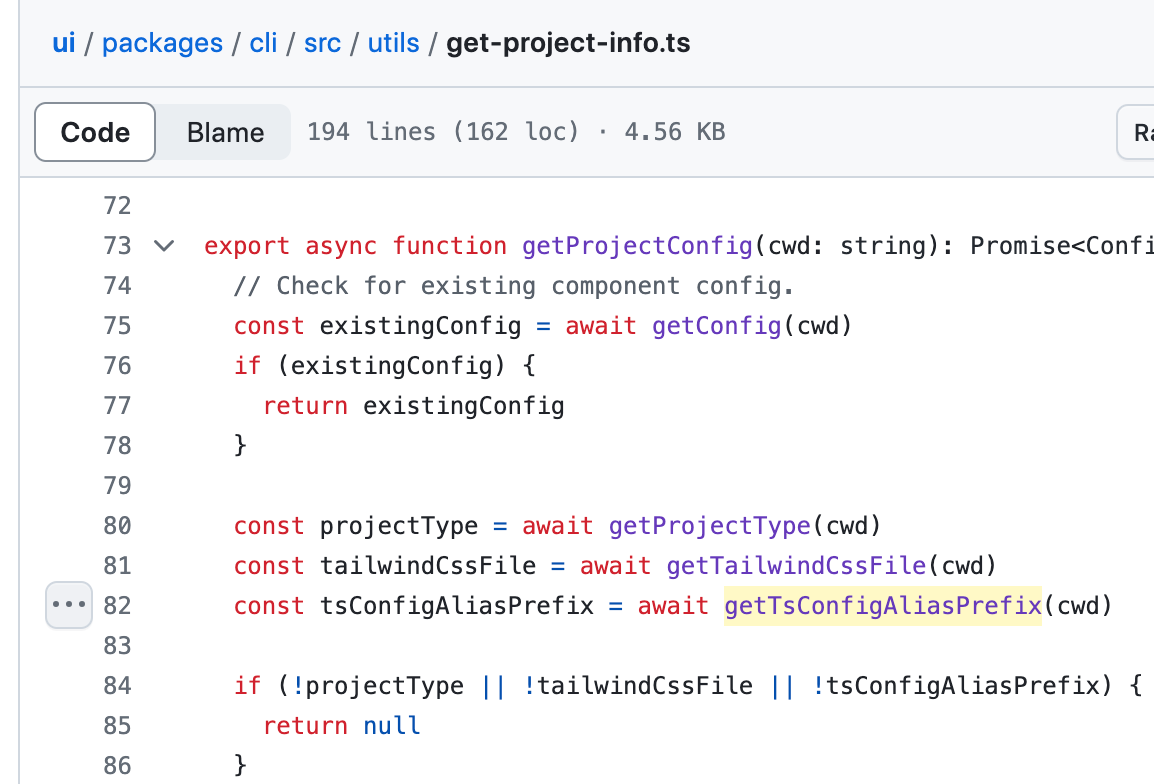Switch to the Code tab
The height and width of the screenshot is (784, 1154).
click(x=94, y=131)
